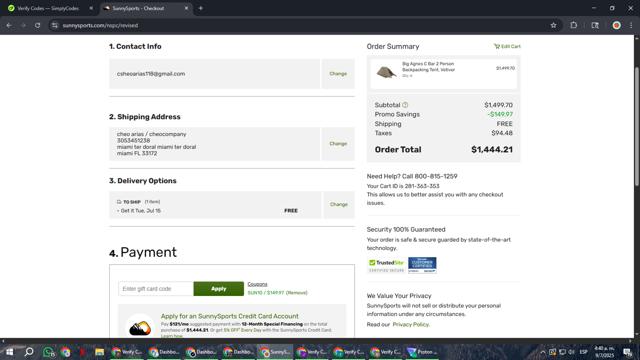
Task: Click the Get it Tue, Jul 15 text
Action: (140, 211)
